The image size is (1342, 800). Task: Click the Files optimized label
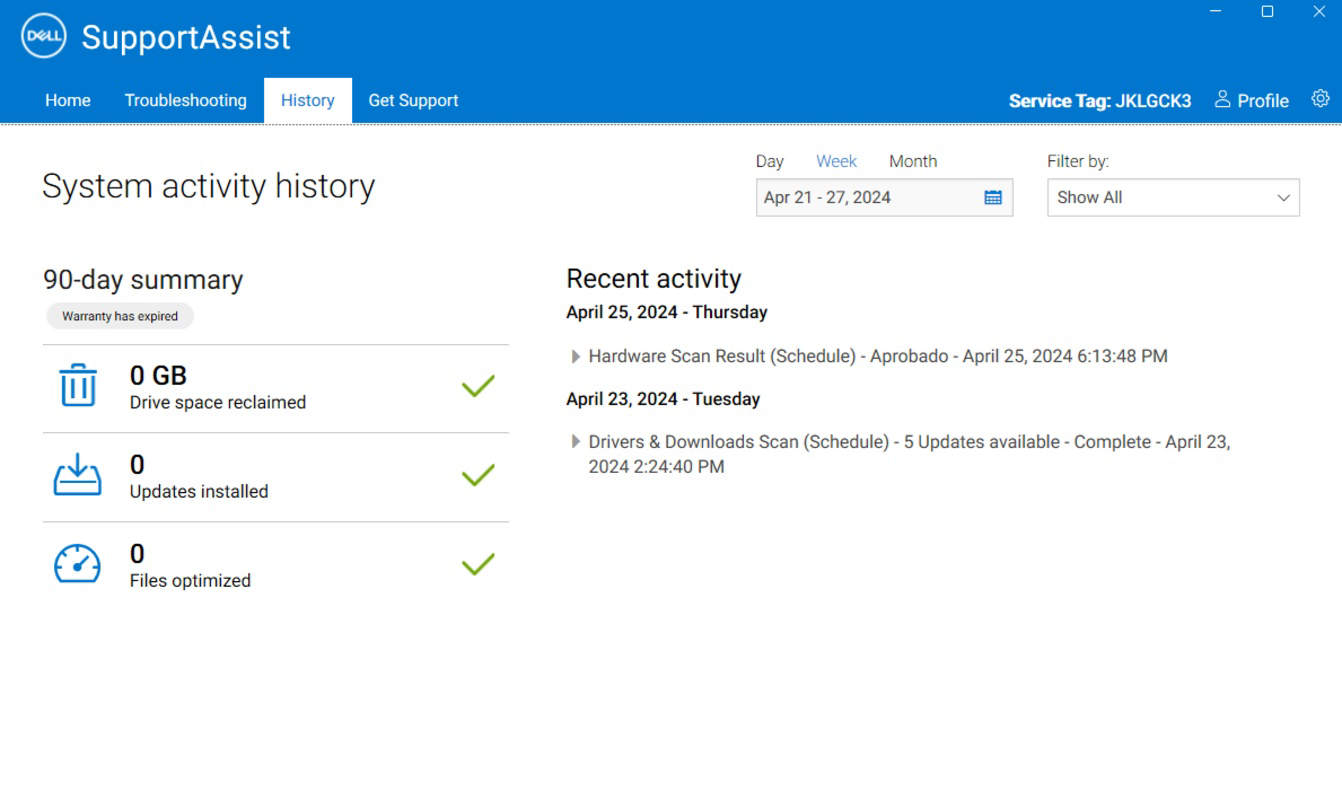[190, 580]
